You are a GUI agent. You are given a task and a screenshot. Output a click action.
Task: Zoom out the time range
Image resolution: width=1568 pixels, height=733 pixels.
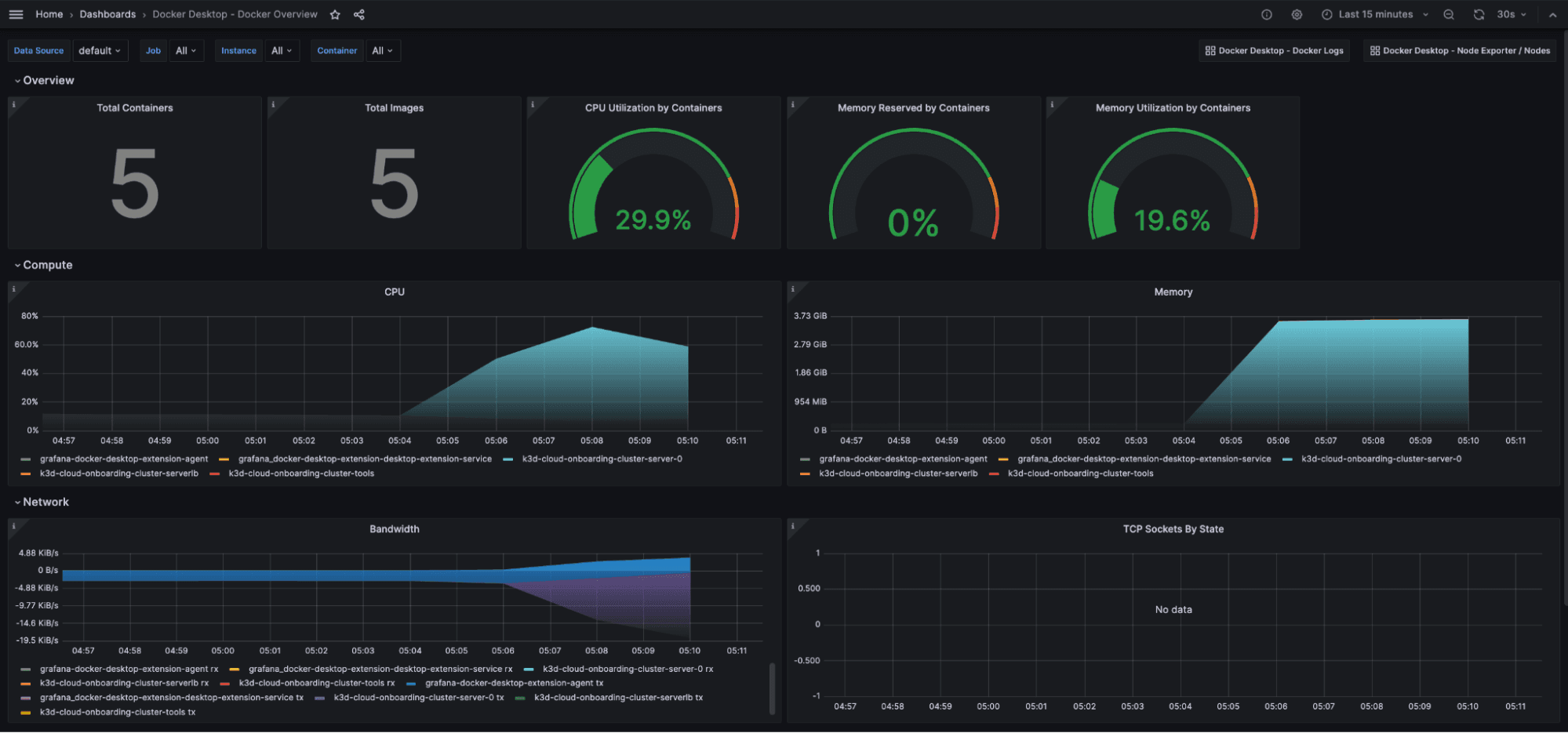(1448, 14)
